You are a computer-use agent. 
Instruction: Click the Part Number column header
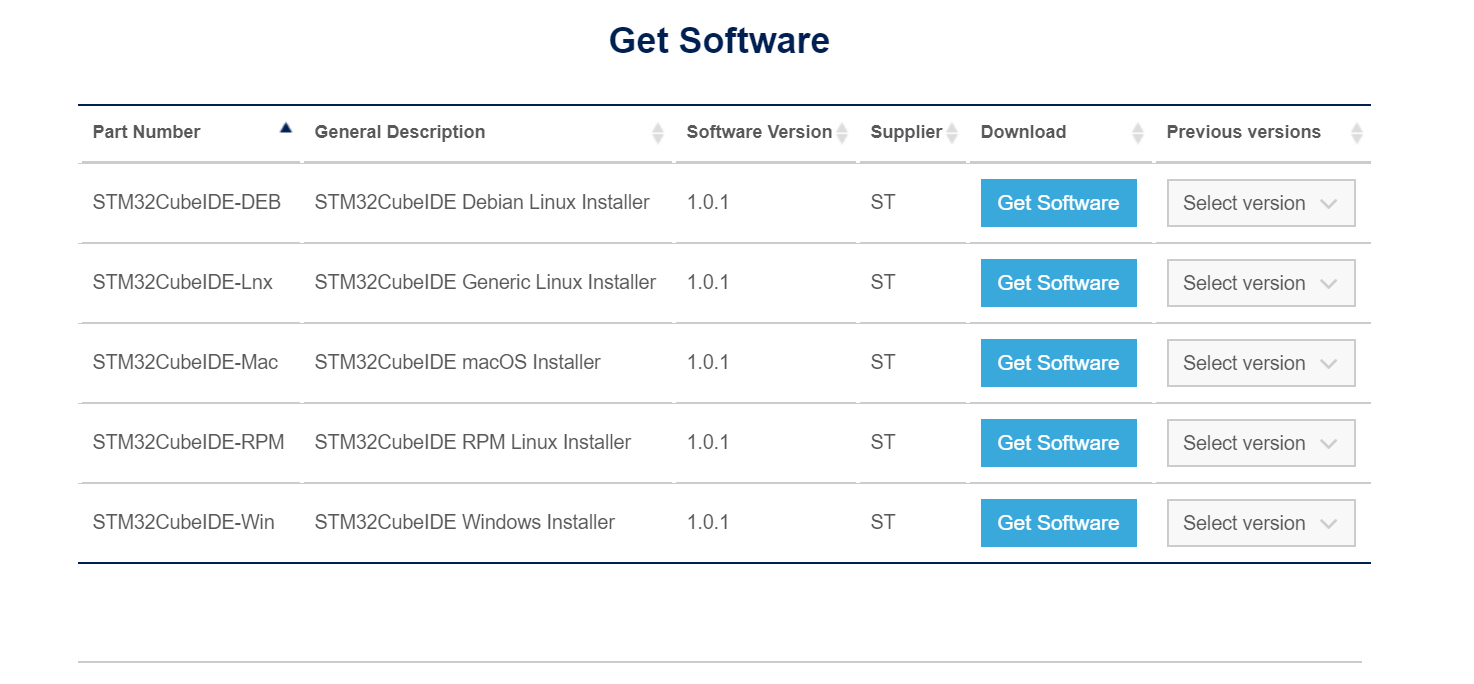click(x=146, y=132)
